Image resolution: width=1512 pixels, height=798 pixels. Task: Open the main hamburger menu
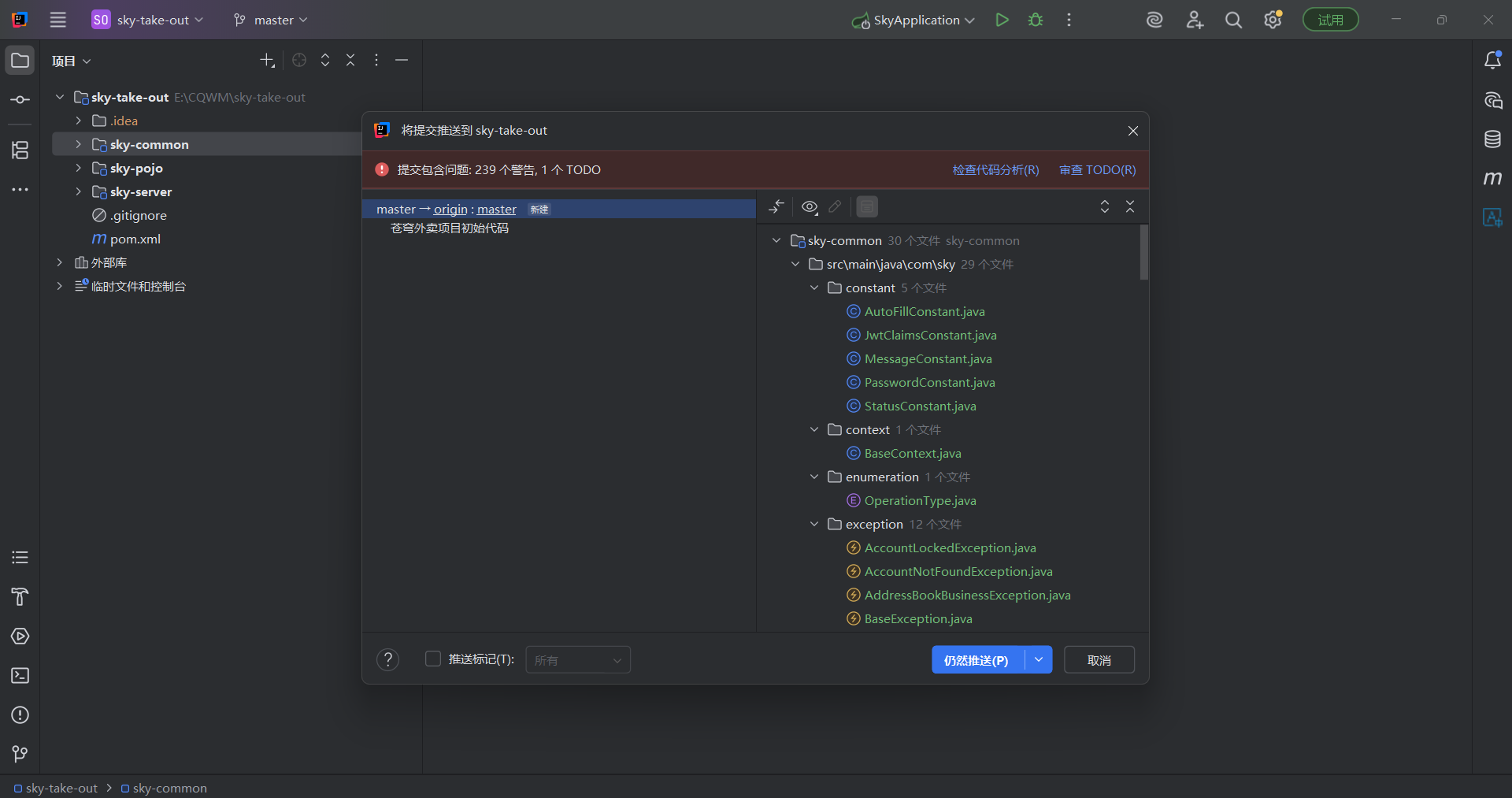[x=58, y=20]
